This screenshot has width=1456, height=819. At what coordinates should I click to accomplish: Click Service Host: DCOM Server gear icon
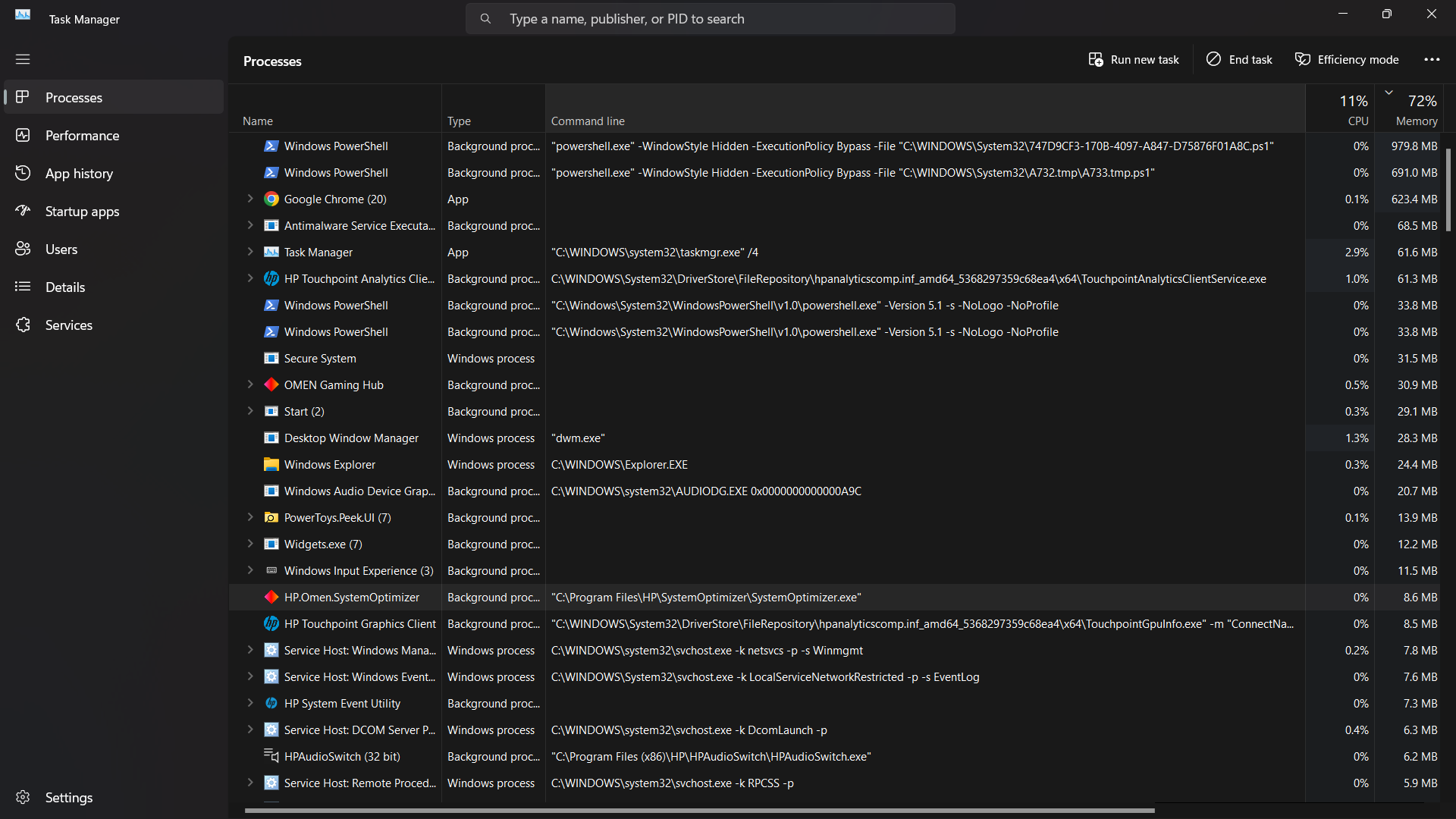[271, 730]
